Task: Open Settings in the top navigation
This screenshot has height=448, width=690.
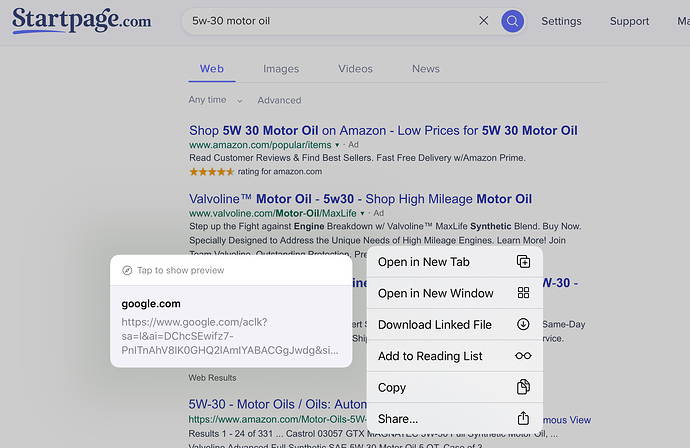Action: point(561,21)
